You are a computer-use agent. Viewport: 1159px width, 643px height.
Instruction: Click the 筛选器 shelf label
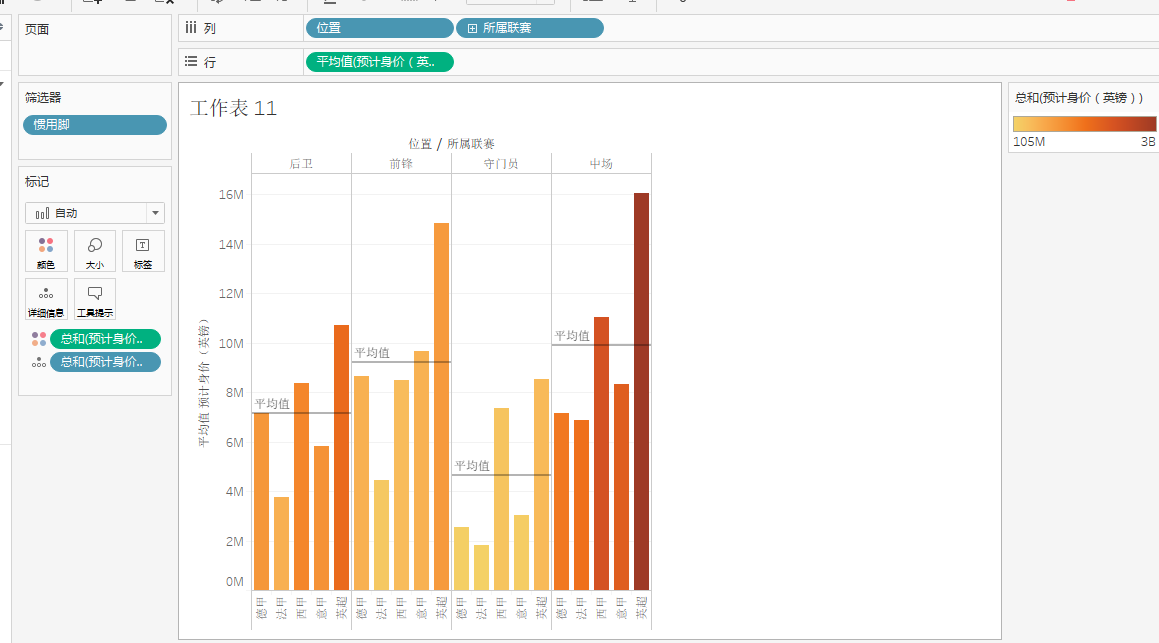43,98
